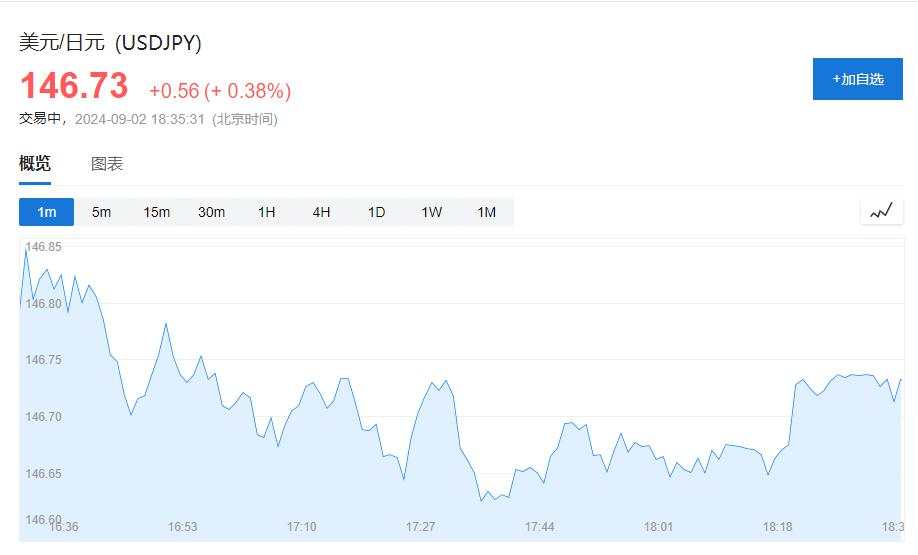The image size is (918, 555).
Task: Click the 16:53 time axis label
Action: coord(183,527)
